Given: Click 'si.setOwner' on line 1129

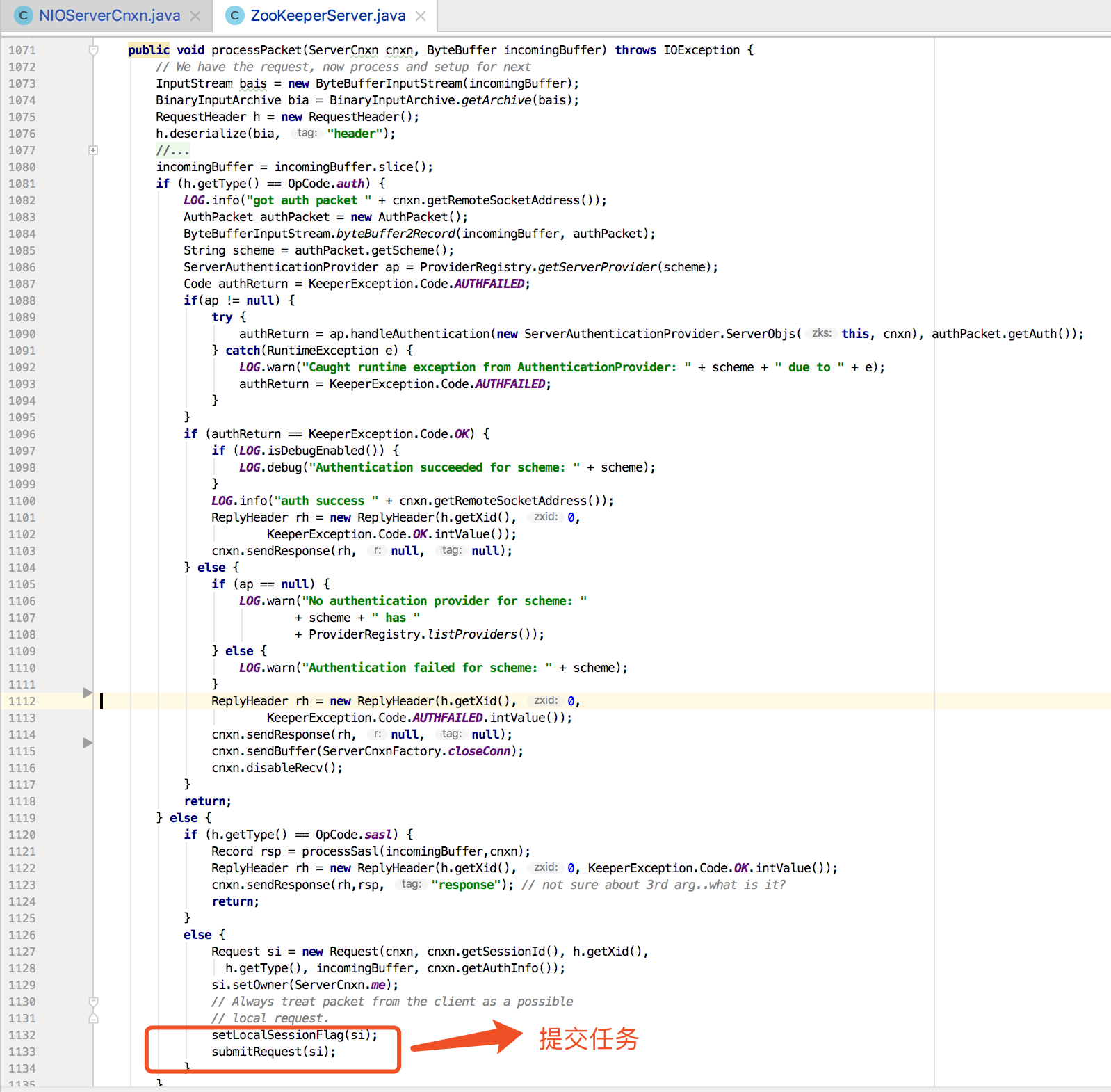Looking at the screenshot, I should (250, 985).
